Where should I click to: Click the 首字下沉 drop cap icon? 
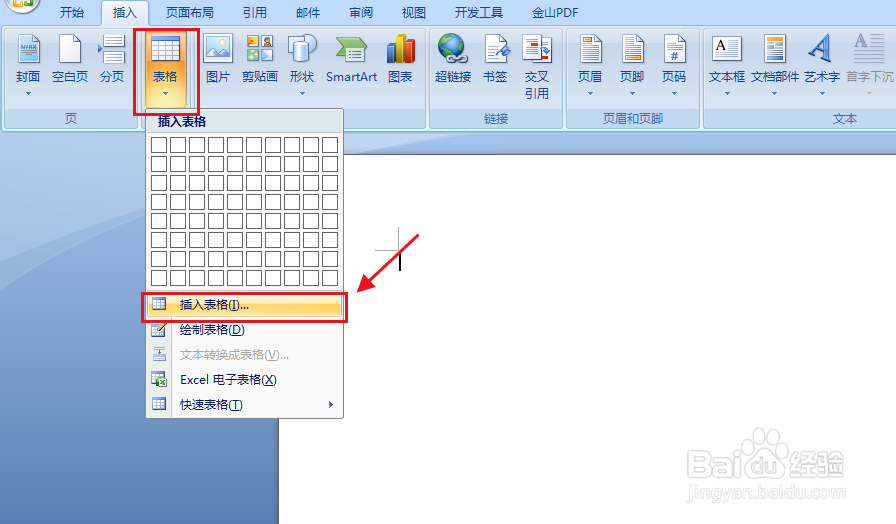click(870, 49)
